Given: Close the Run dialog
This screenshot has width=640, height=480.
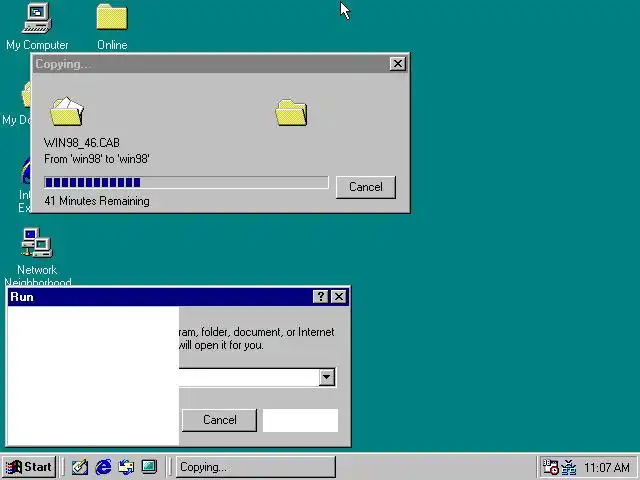Looking at the screenshot, I should [339, 297].
